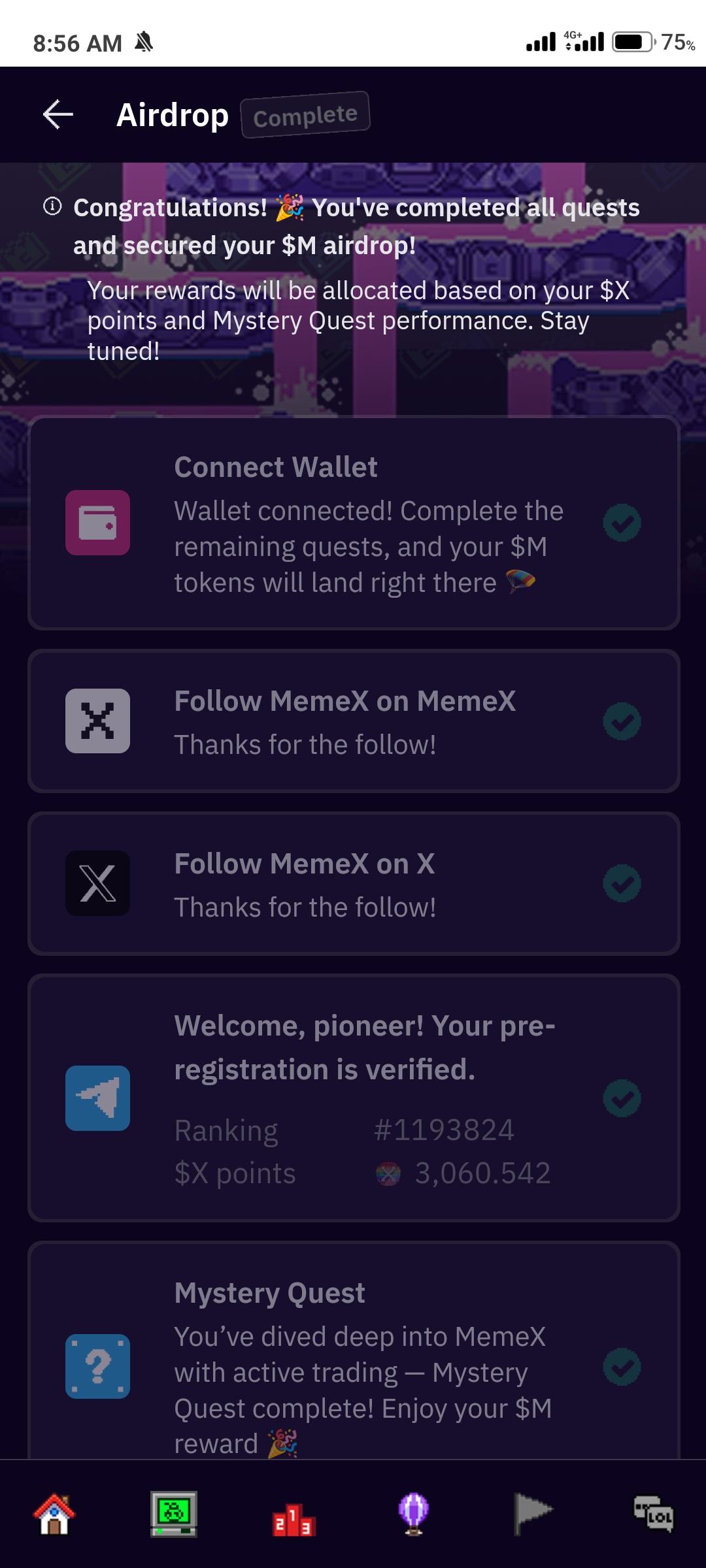The width and height of the screenshot is (706, 1568).
Task: Tap the blue Telegram plane icon
Action: [x=98, y=1098]
